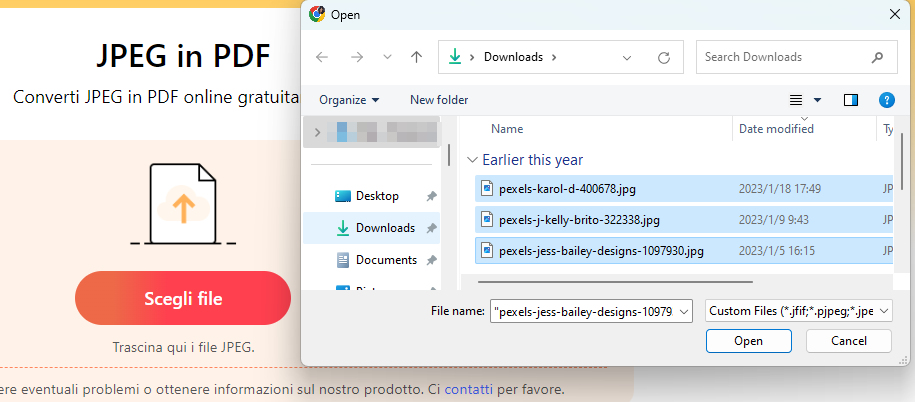Image resolution: width=915 pixels, height=402 pixels.
Task: Click the upload file illustration icon
Action: pos(183,203)
